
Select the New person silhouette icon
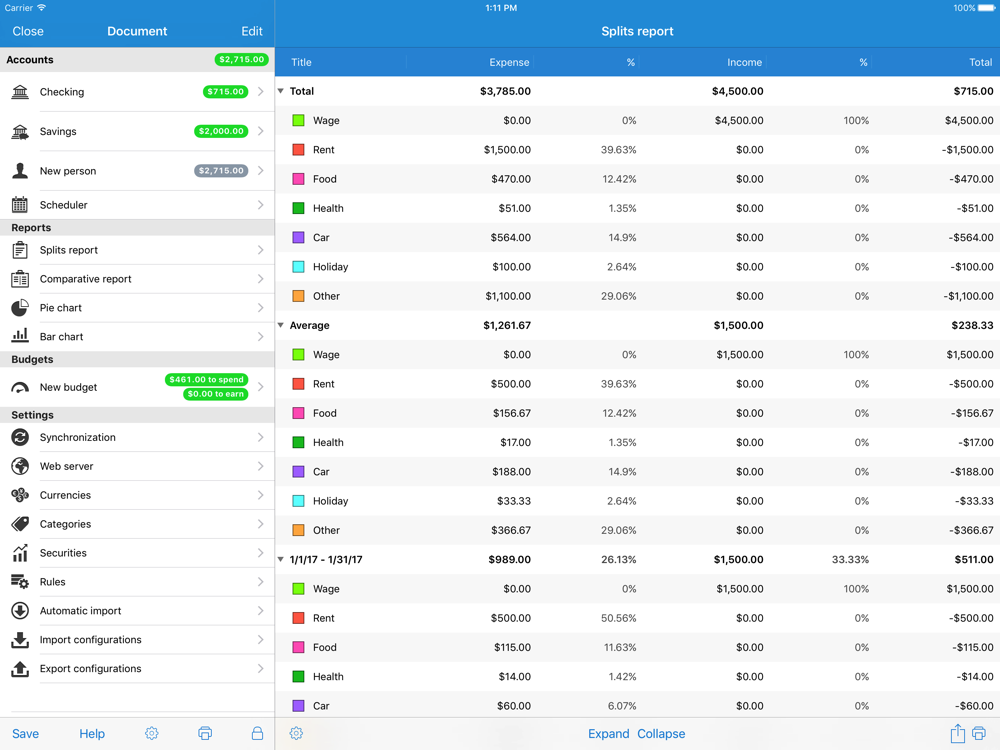pos(20,171)
